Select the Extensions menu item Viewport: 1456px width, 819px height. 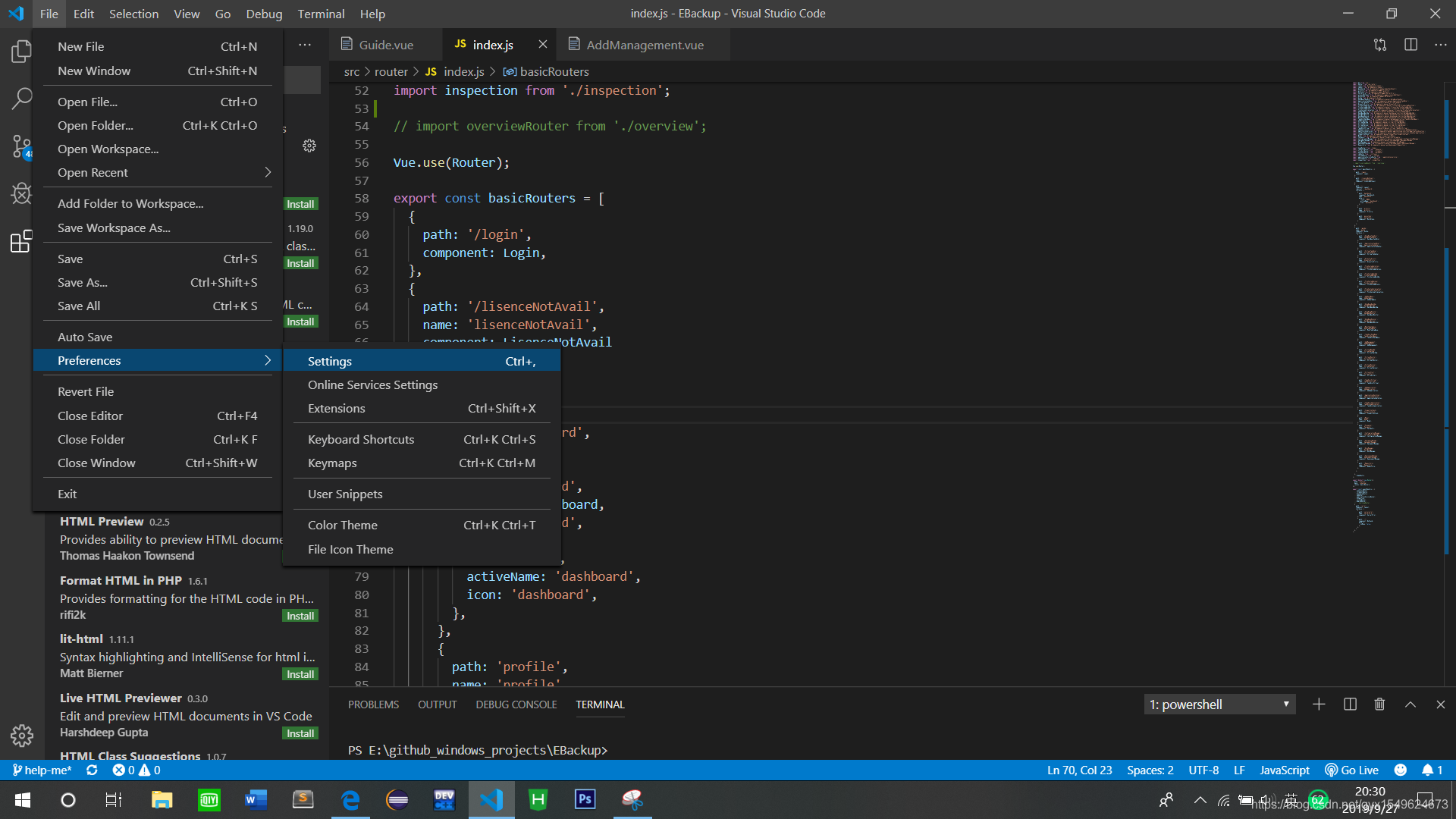point(336,408)
